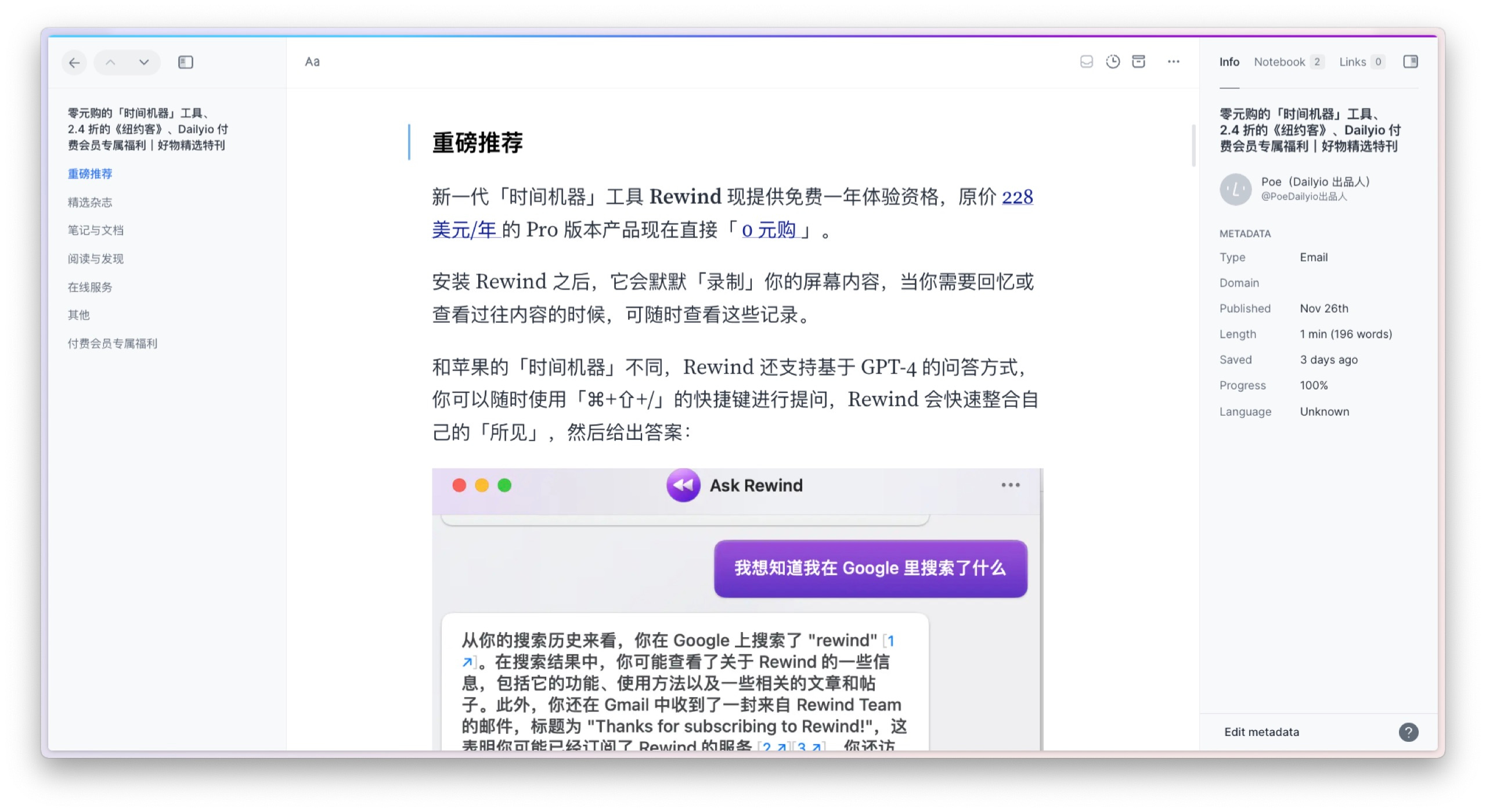Archive the document

click(1138, 62)
